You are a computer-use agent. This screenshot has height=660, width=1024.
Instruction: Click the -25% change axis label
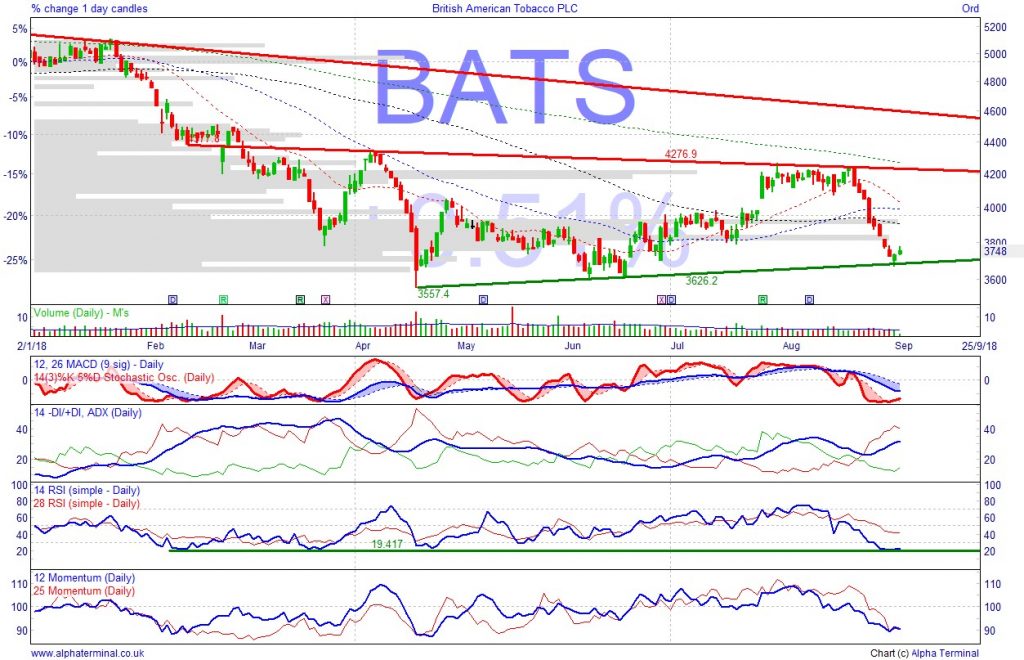coord(16,260)
